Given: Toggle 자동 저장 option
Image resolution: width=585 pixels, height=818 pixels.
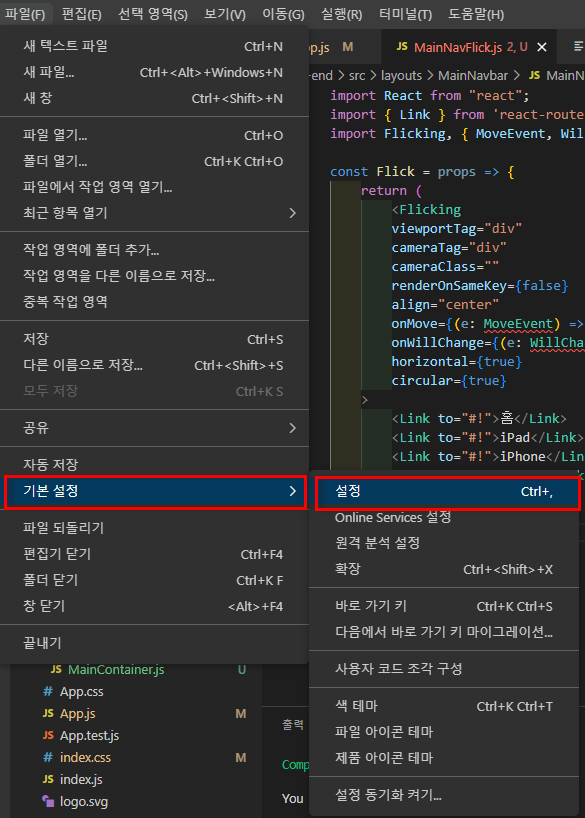Looking at the screenshot, I should [x=154, y=465].
